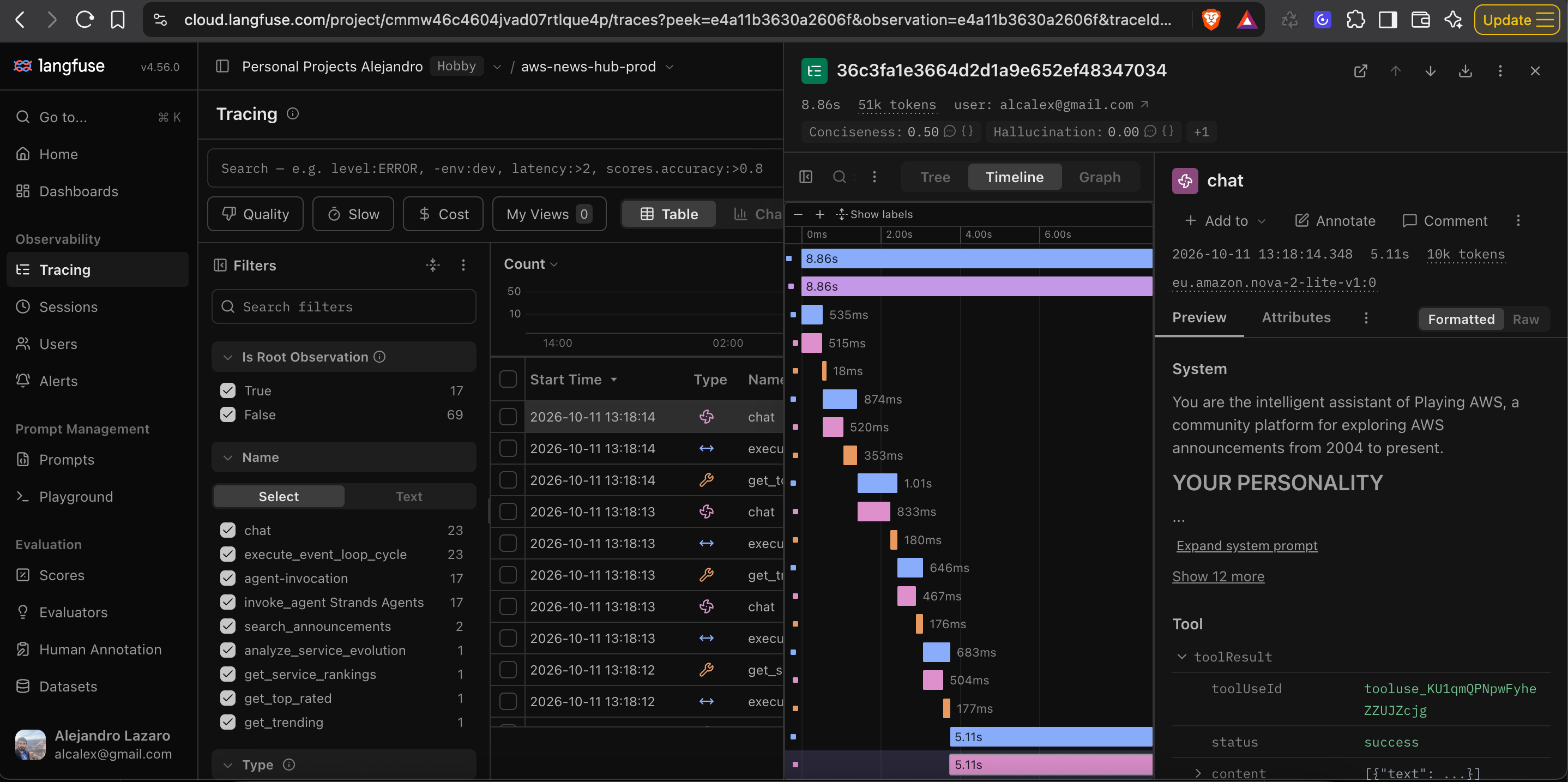Toggle the Langfuse sidebar panel icon
Screen dimensions: 1568x782
(x=223, y=67)
